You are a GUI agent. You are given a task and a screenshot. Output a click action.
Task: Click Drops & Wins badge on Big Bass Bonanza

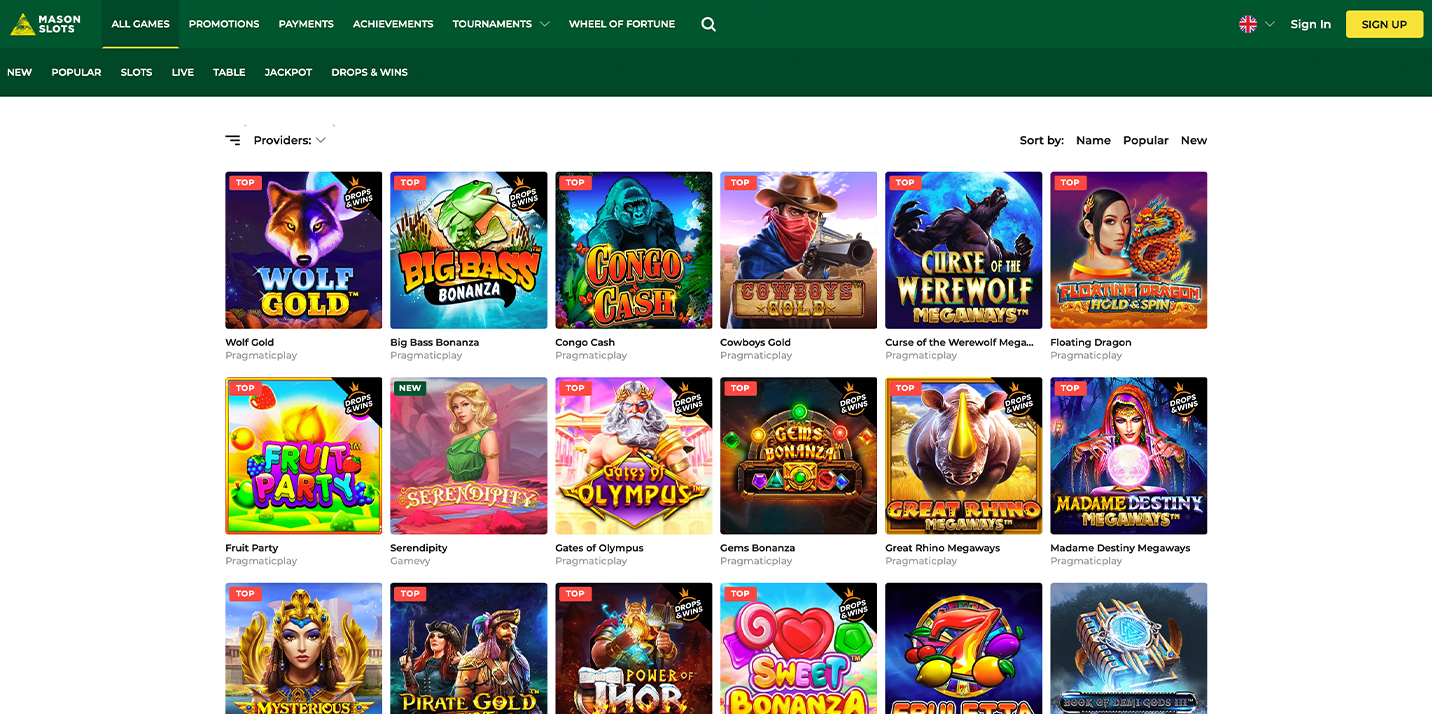pos(524,194)
